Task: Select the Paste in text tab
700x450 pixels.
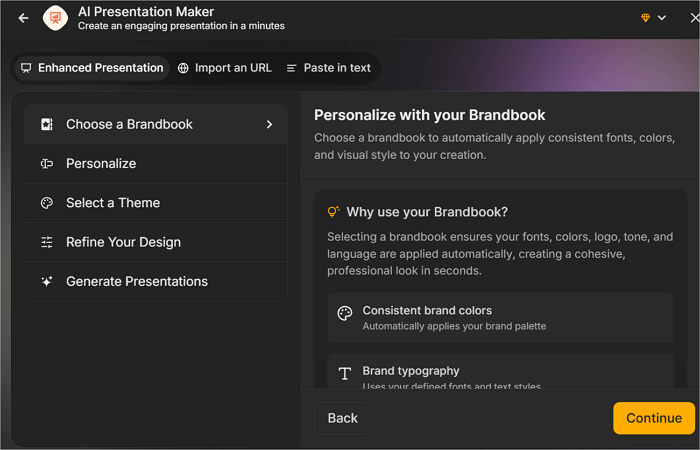Action: point(328,68)
